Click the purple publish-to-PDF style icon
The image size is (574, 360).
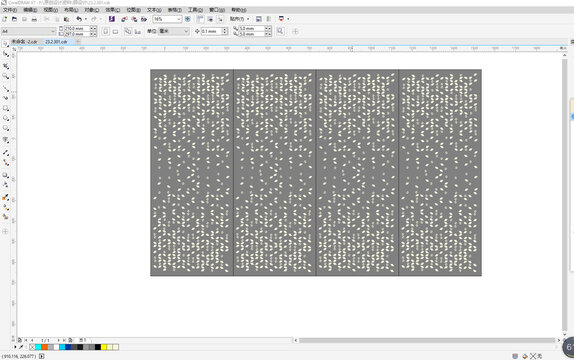[x=112, y=19]
